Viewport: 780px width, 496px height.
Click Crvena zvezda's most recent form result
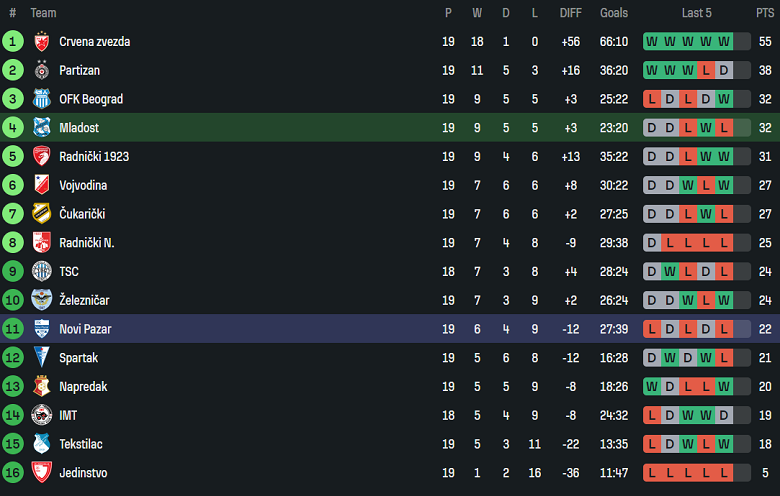point(724,42)
